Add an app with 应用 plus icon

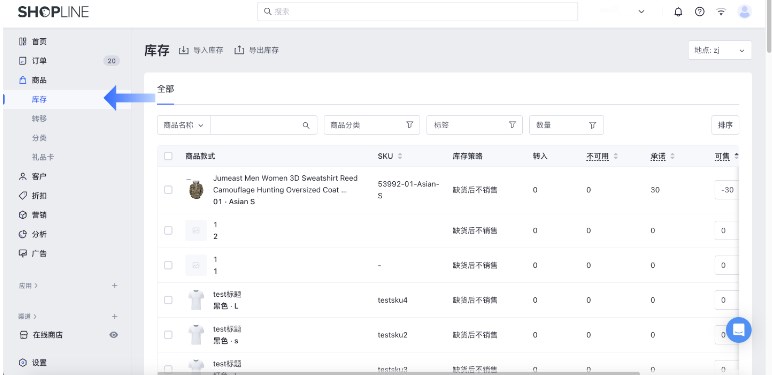click(114, 285)
